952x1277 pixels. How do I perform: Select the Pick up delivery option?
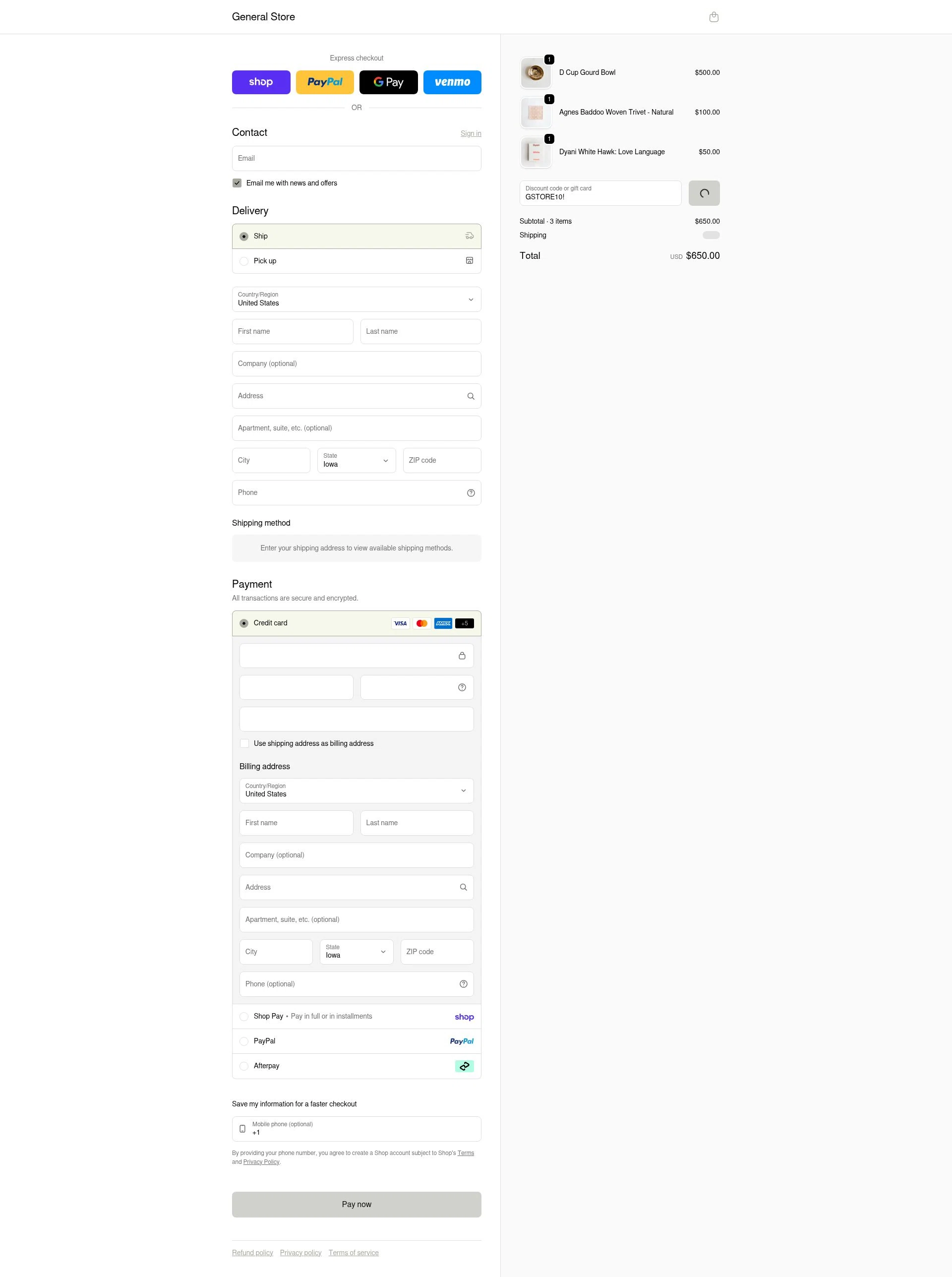(x=244, y=261)
